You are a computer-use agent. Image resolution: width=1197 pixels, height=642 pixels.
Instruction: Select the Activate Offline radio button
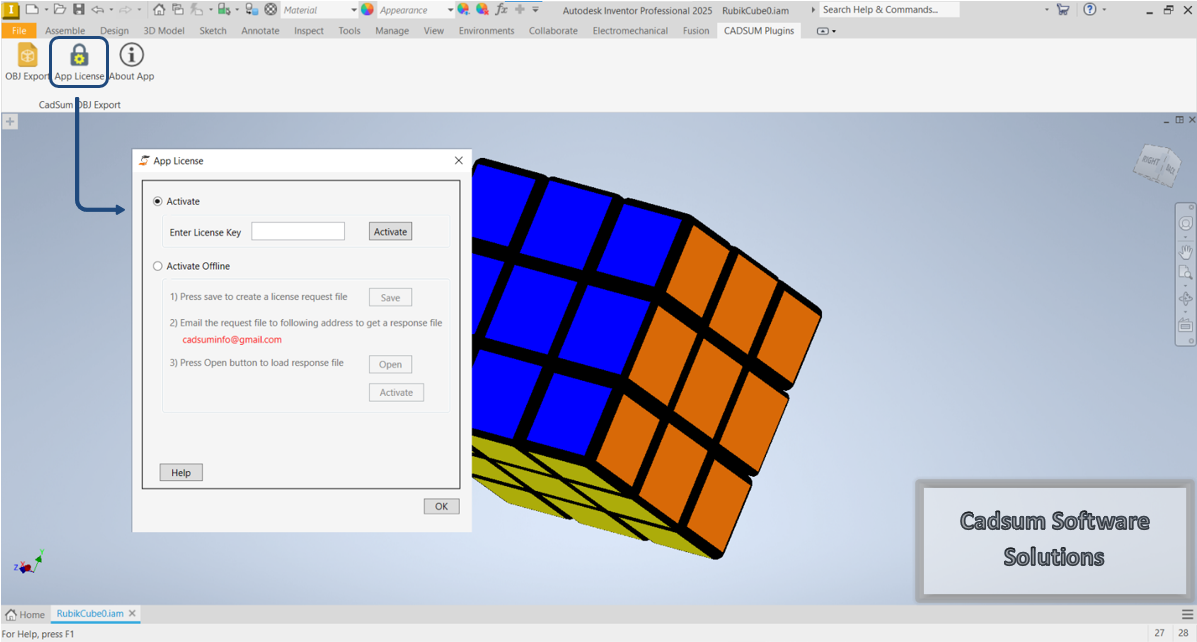[x=158, y=266]
